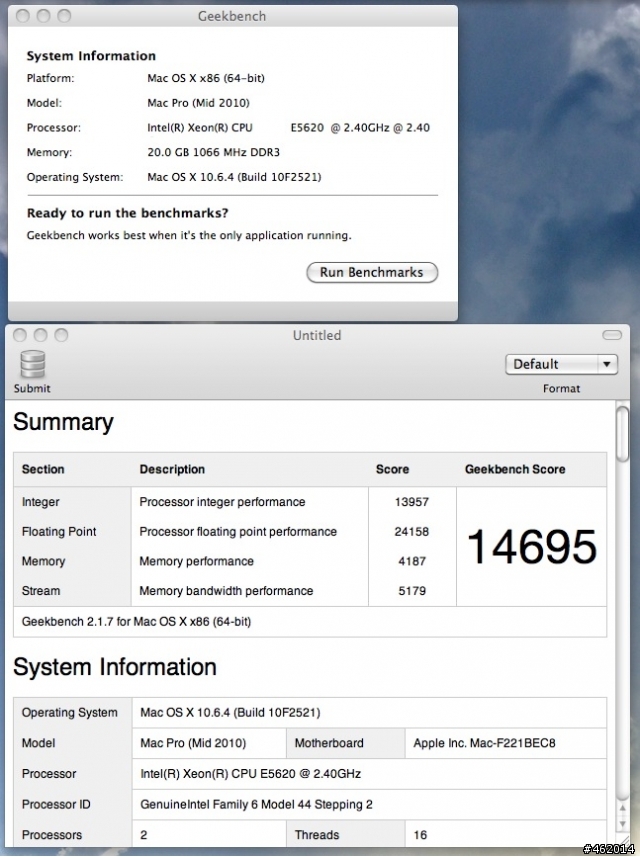
Task: Click the scrollbar up arrow
Action: click(x=622, y=808)
